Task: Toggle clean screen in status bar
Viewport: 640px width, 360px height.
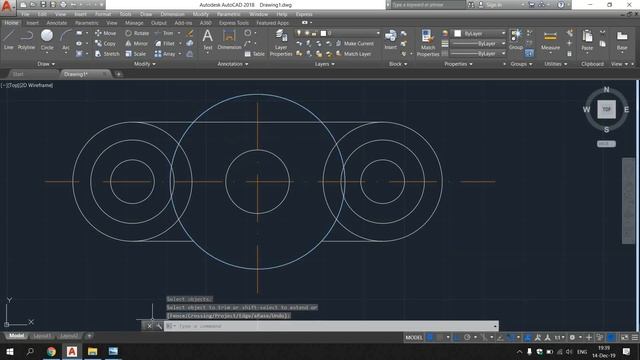Action: [x=624, y=338]
